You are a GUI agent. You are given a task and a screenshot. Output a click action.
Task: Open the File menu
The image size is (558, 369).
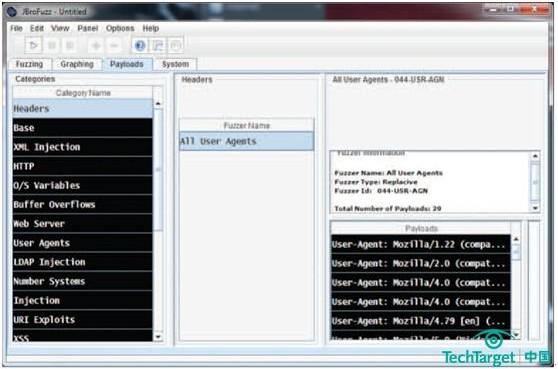point(16,28)
